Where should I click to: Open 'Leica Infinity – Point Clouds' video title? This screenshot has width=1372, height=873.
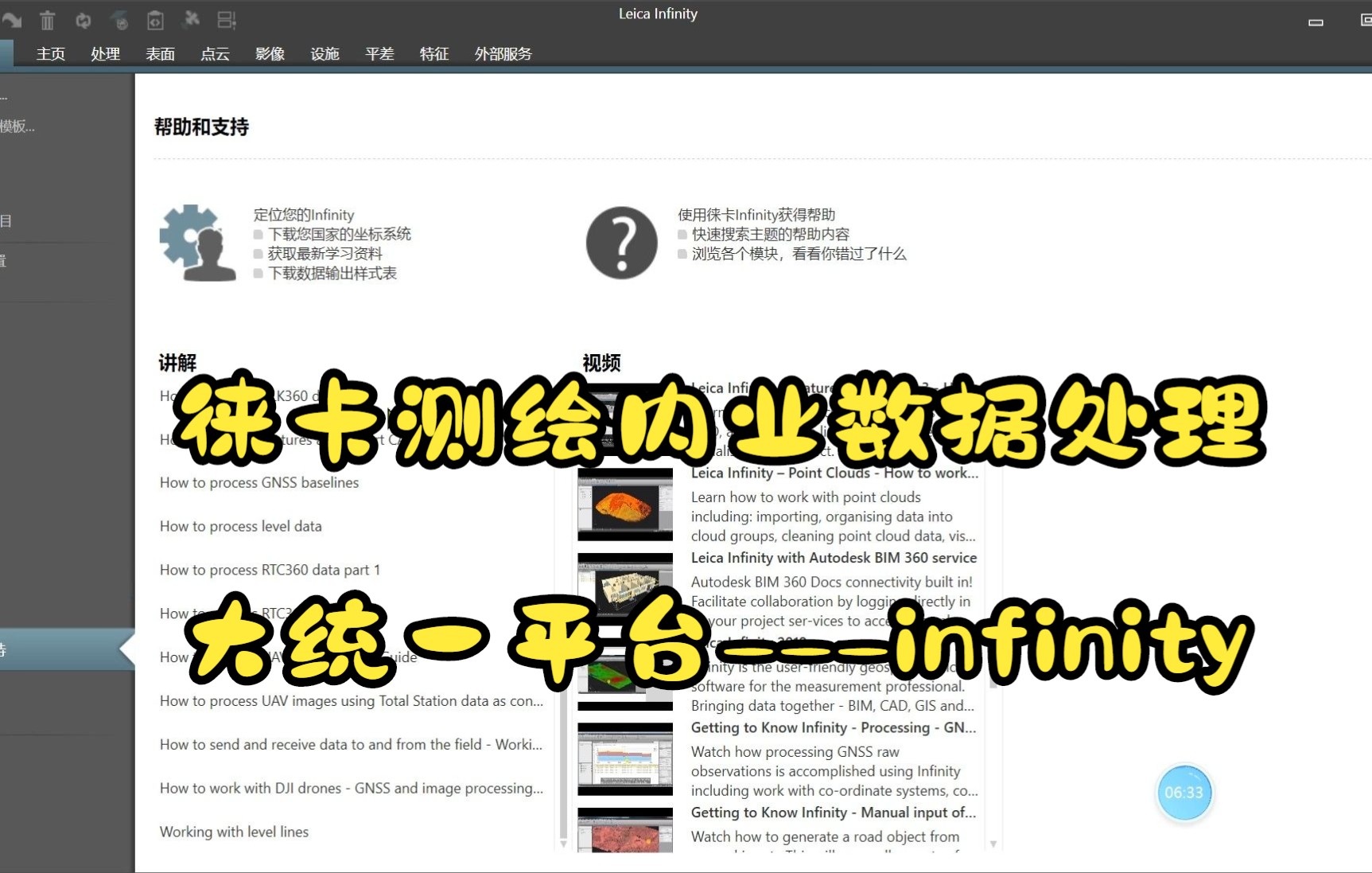834,473
